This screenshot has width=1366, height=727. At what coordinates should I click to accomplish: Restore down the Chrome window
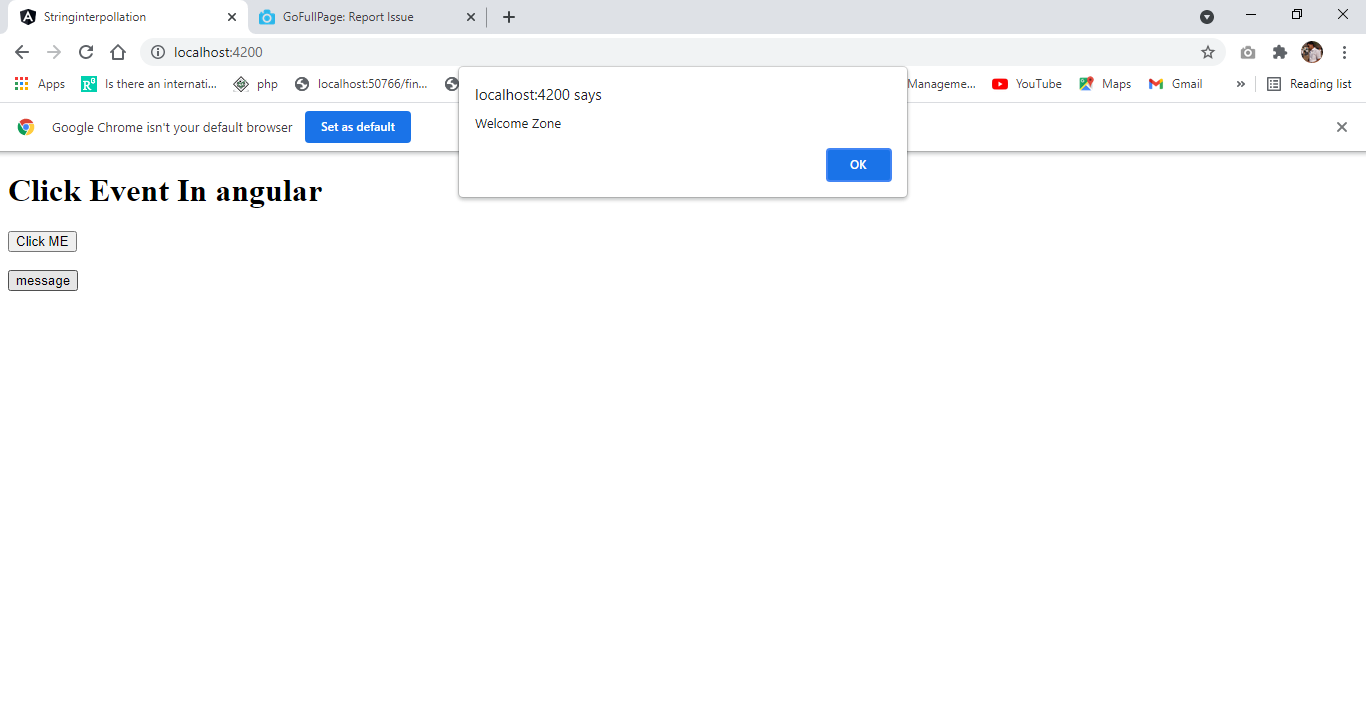(1297, 15)
